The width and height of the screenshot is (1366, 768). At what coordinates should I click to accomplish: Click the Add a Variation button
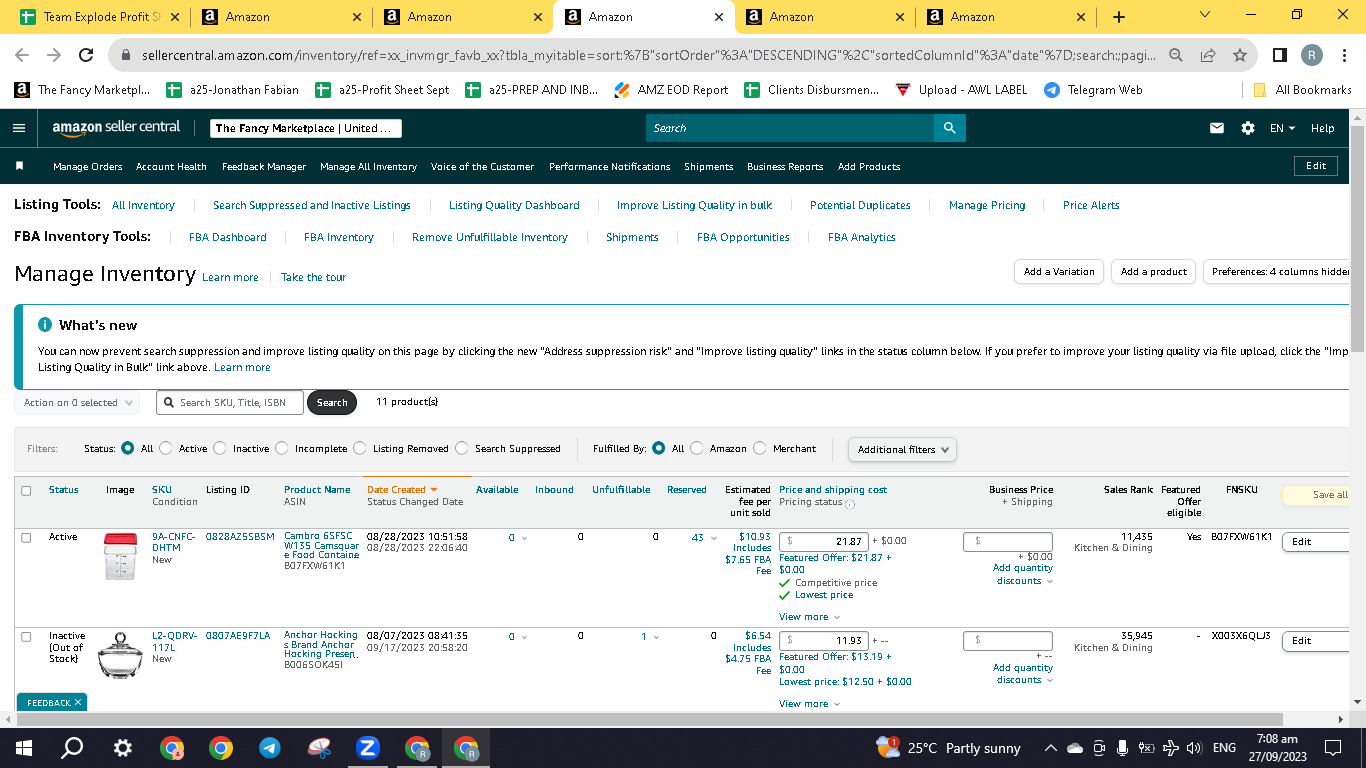(1059, 272)
